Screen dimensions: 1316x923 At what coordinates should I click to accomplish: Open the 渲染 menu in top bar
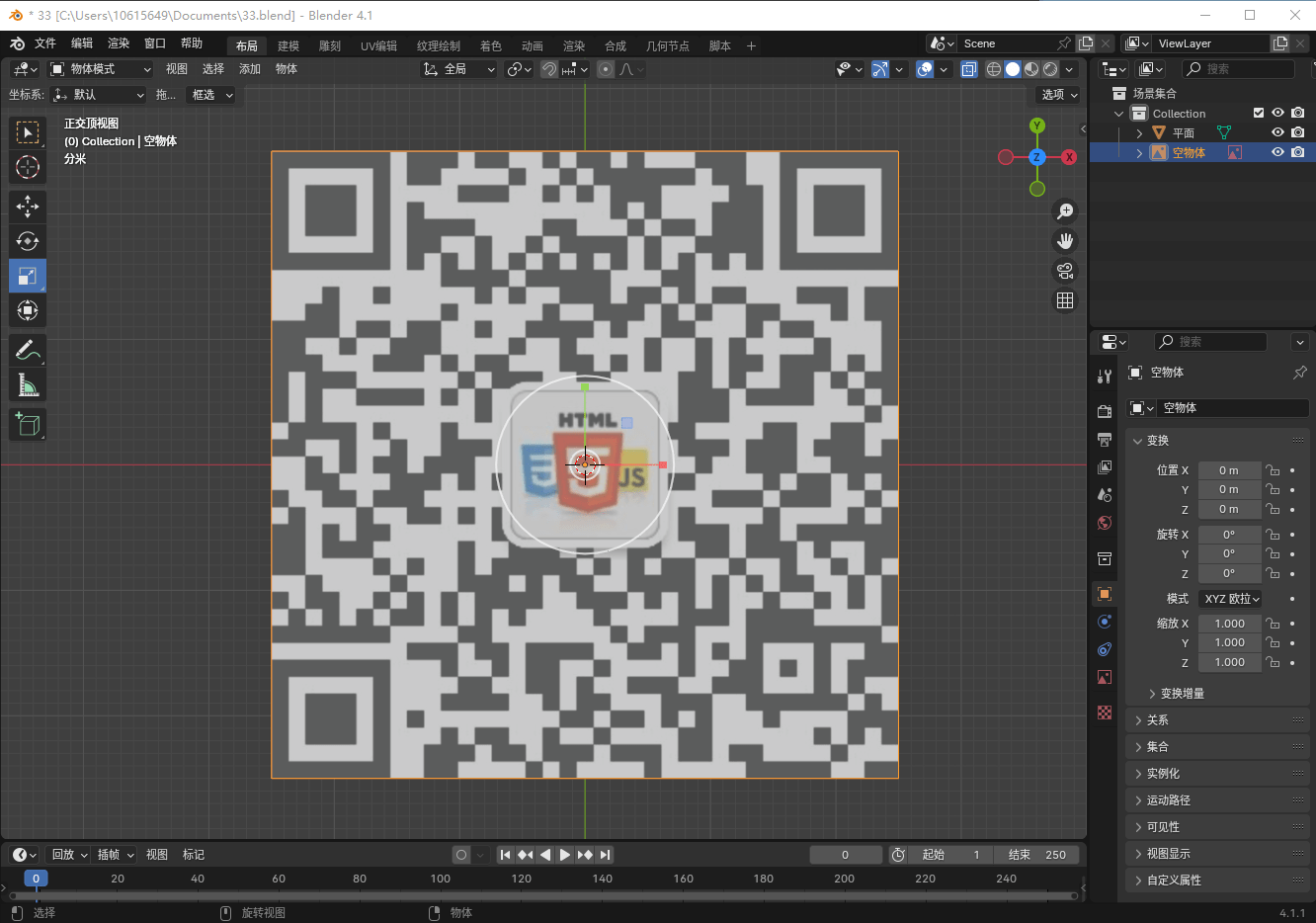(119, 43)
